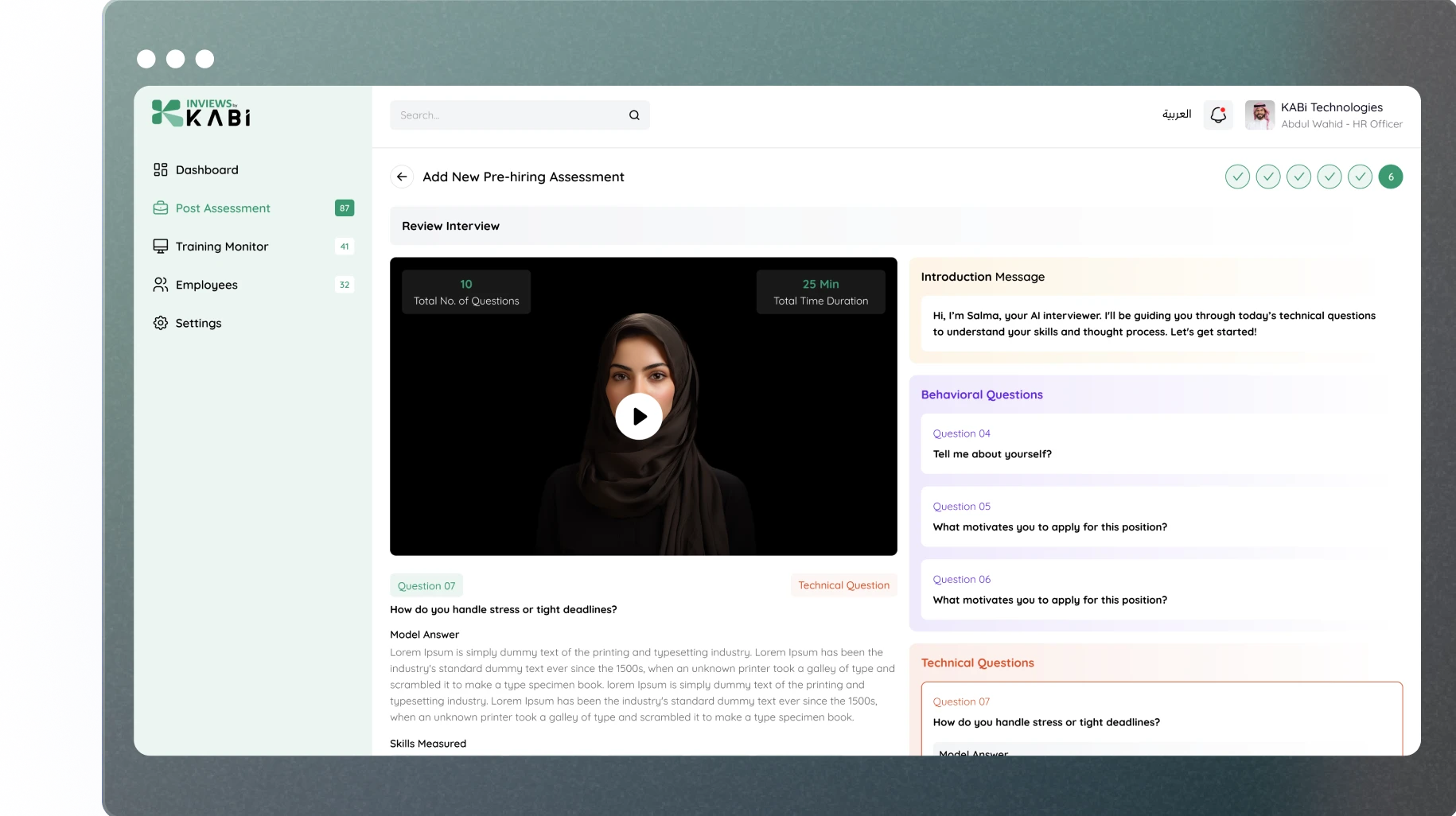The height and width of the screenshot is (816, 1456).
Task: Go back using the arrow button
Action: point(402,177)
